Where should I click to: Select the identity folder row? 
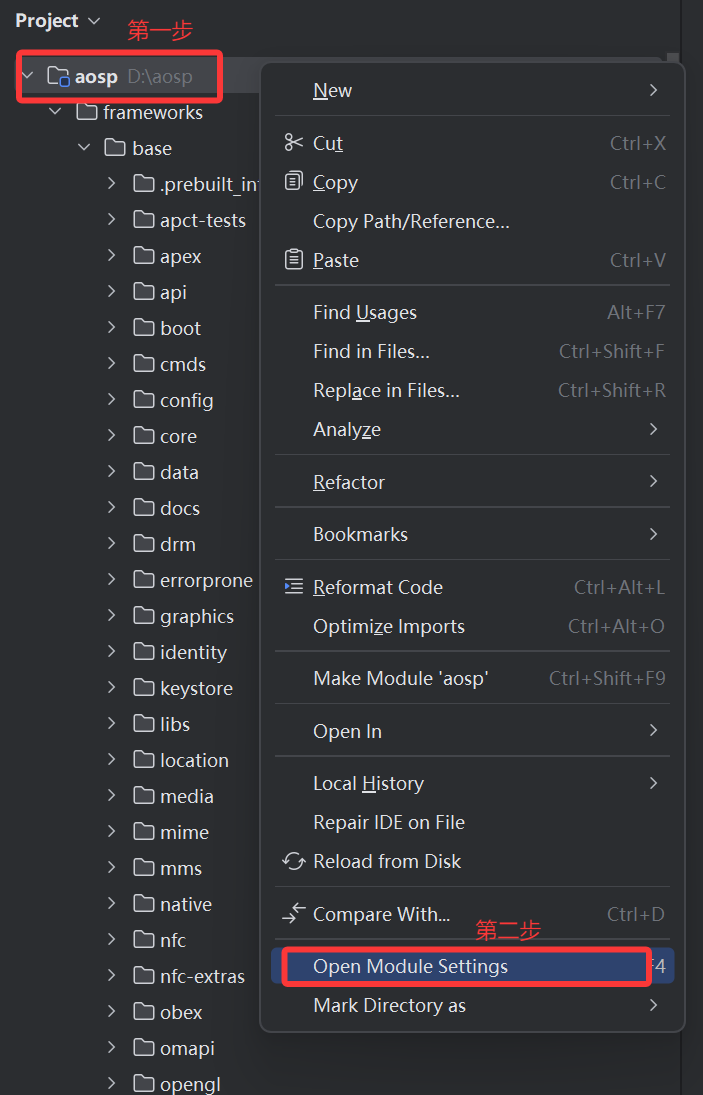pyautogui.click(x=130, y=652)
